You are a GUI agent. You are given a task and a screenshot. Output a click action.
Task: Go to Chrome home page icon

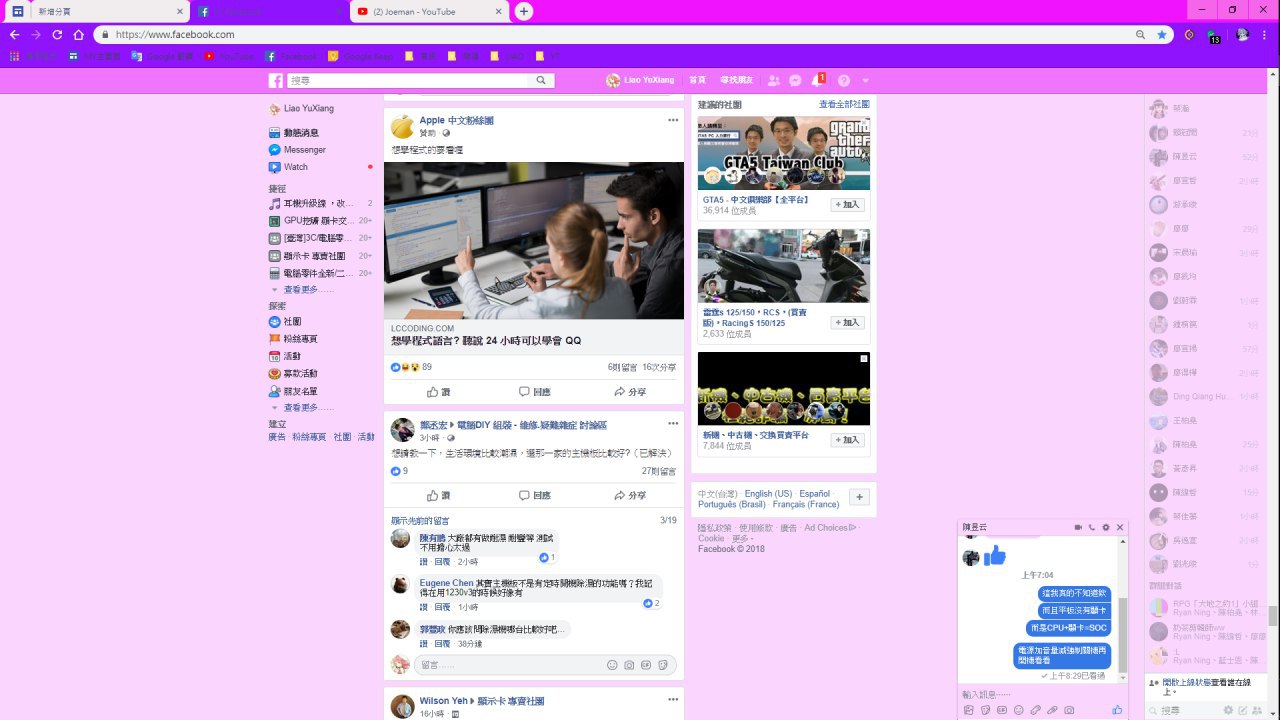coord(78,34)
